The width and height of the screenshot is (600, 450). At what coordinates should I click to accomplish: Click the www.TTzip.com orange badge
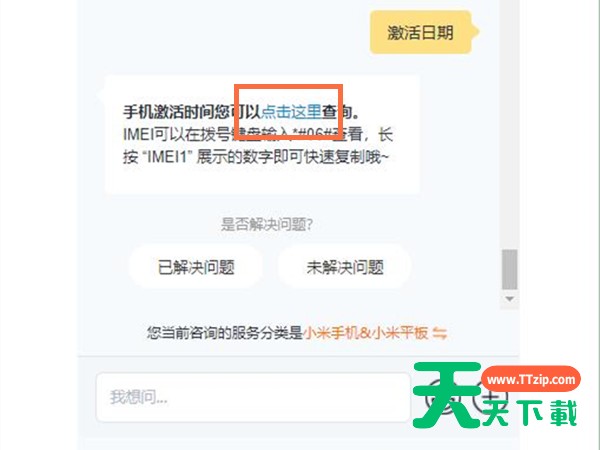tap(531, 379)
